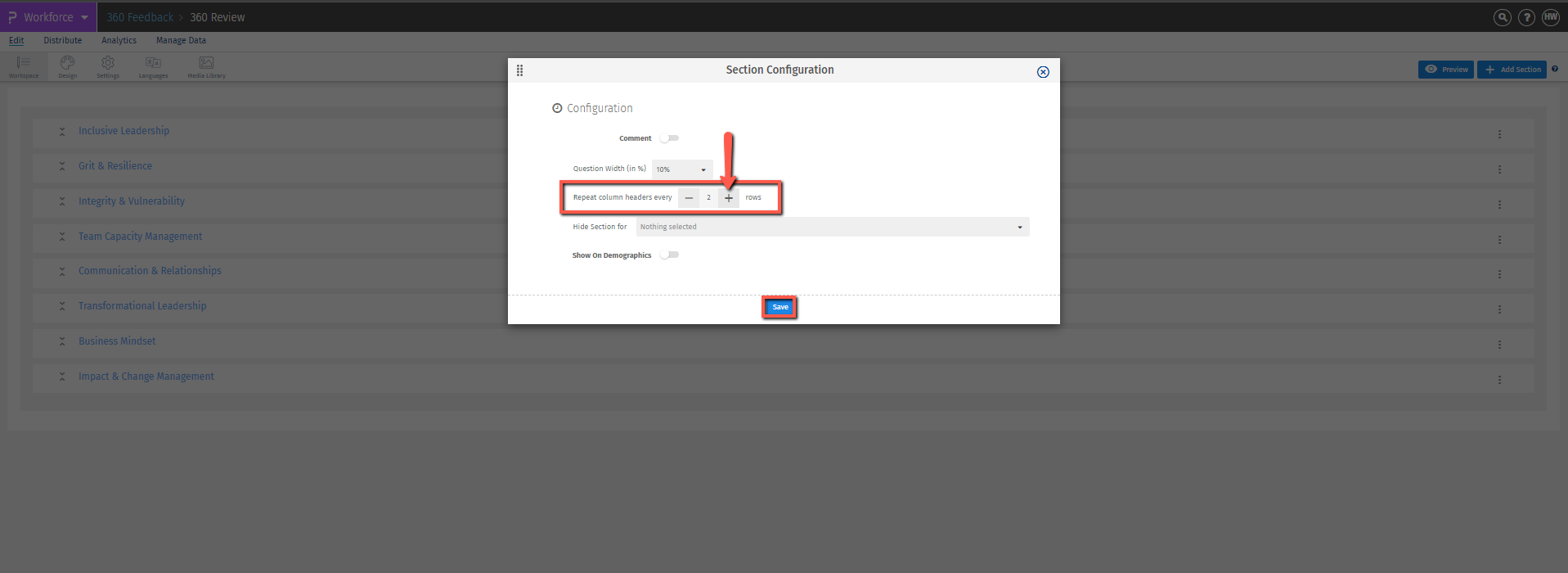Open the Impact & Change Management link
Image resolution: width=1568 pixels, height=573 pixels.
point(146,377)
